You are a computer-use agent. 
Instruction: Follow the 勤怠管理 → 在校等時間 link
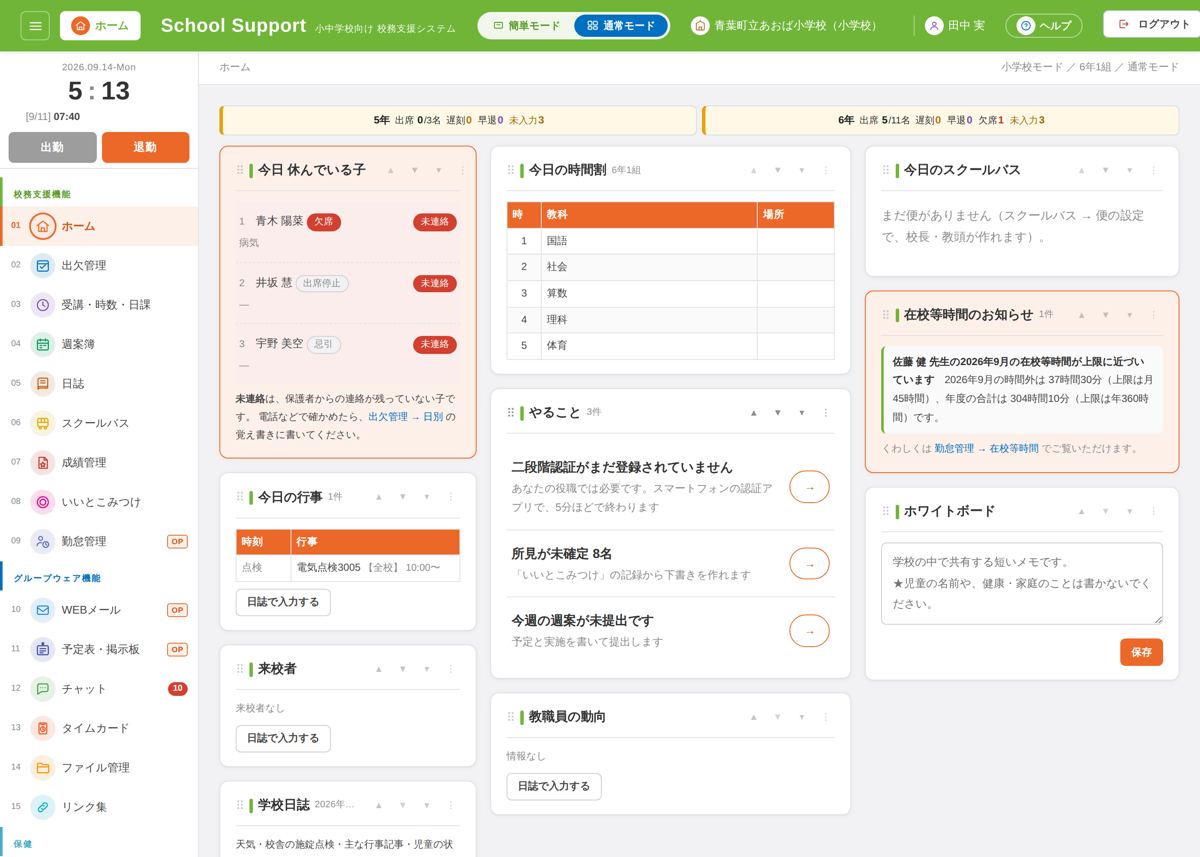[986, 448]
